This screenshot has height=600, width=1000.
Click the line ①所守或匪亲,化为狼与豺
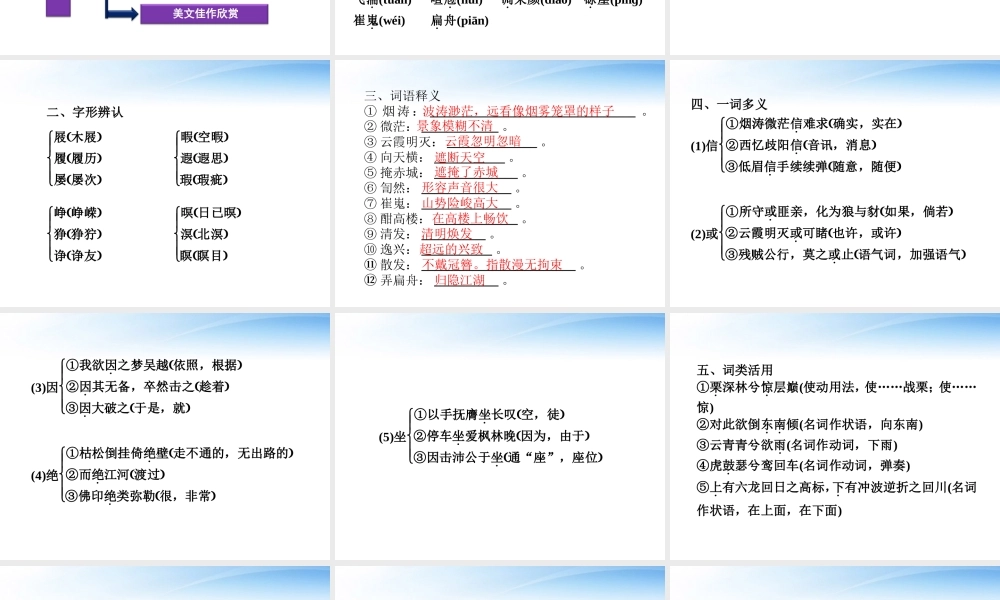coord(839,212)
